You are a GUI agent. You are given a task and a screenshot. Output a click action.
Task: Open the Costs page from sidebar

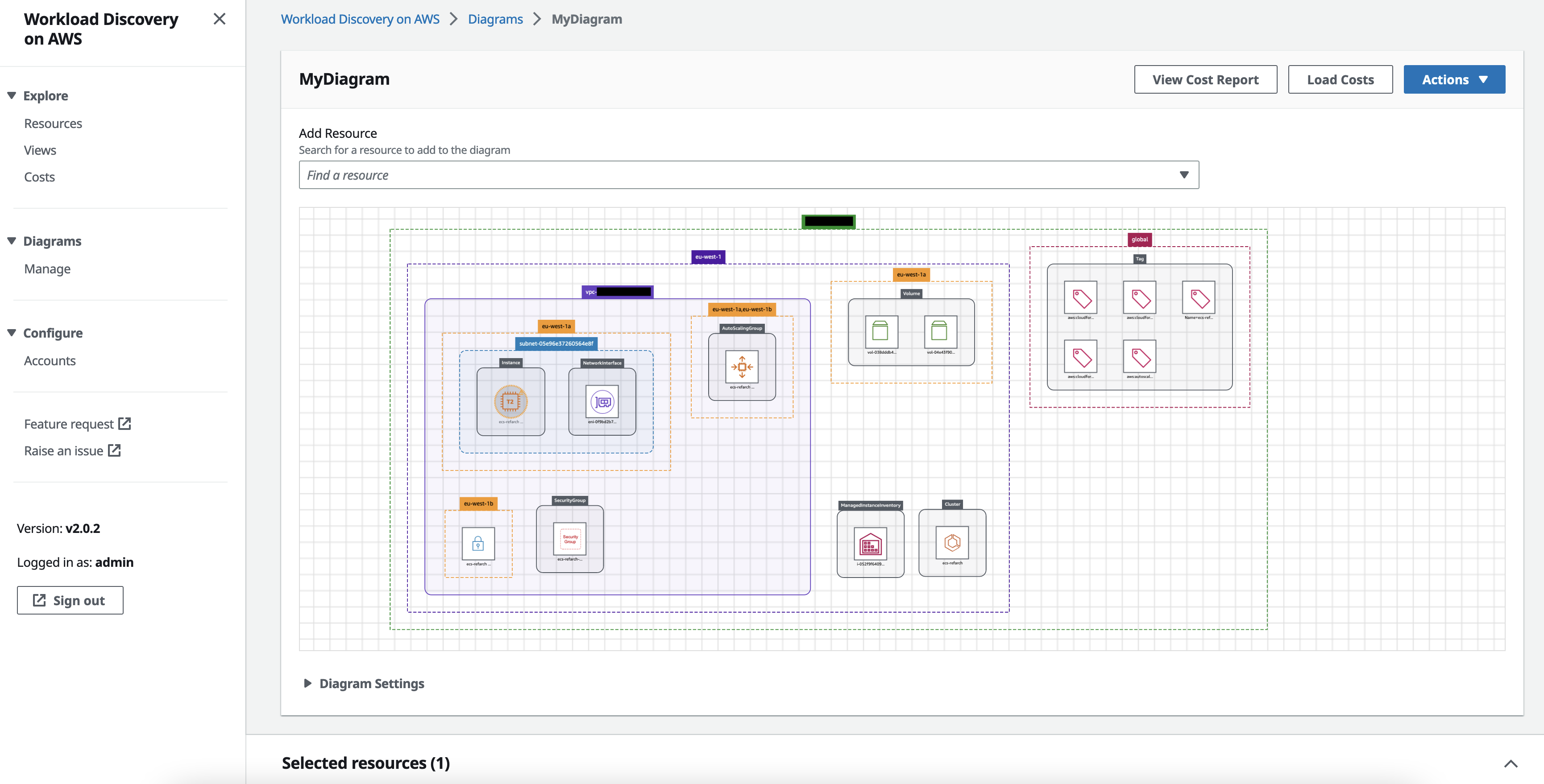tap(39, 177)
